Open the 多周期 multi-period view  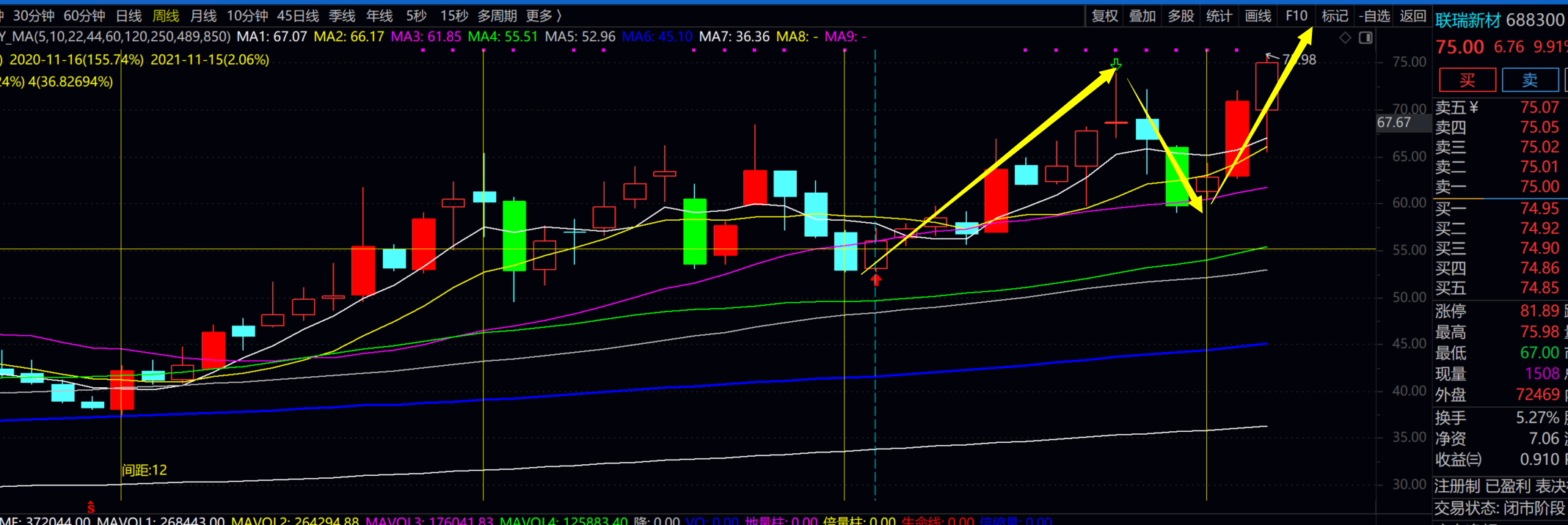point(497,15)
